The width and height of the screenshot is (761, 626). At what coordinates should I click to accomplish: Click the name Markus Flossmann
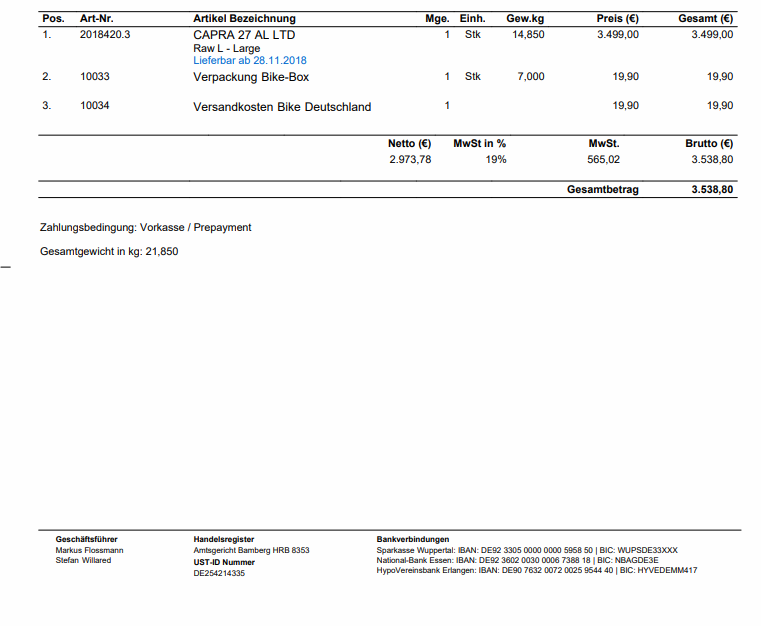coord(90,550)
